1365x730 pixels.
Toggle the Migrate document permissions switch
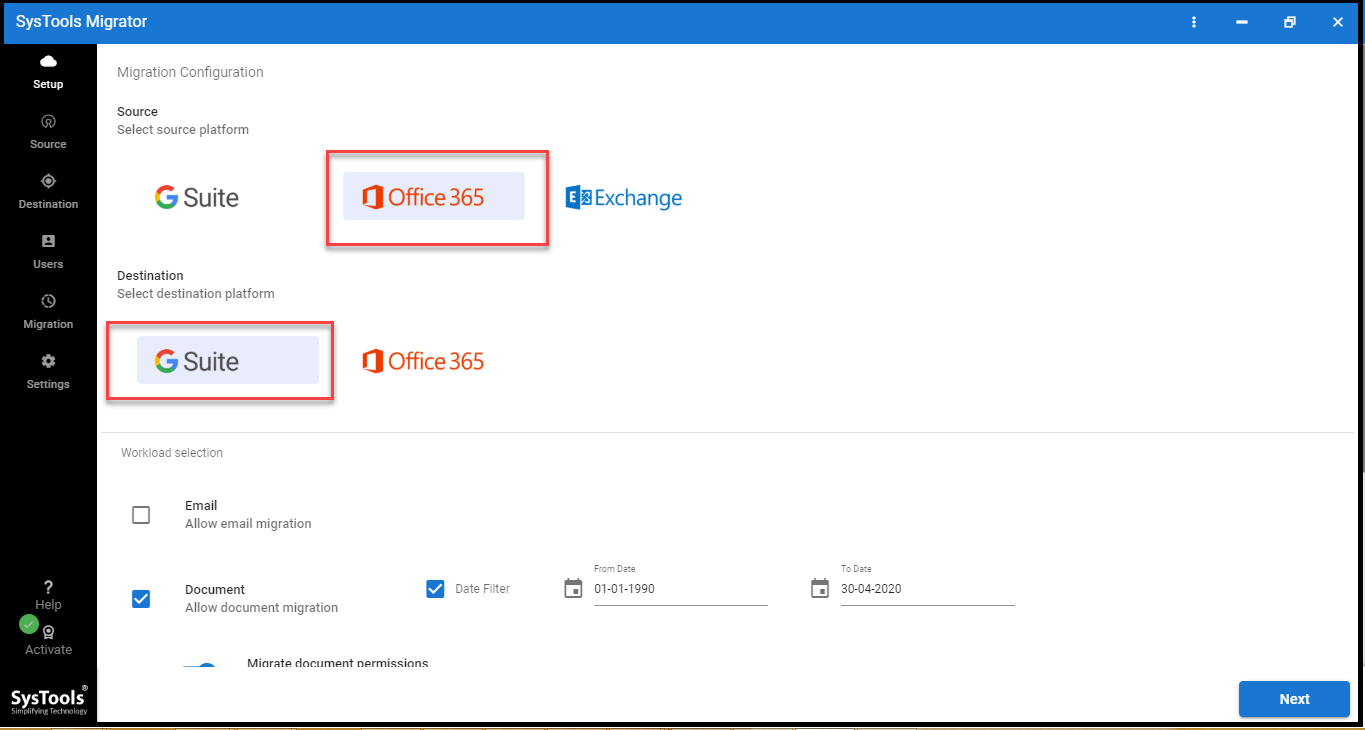tap(199, 668)
